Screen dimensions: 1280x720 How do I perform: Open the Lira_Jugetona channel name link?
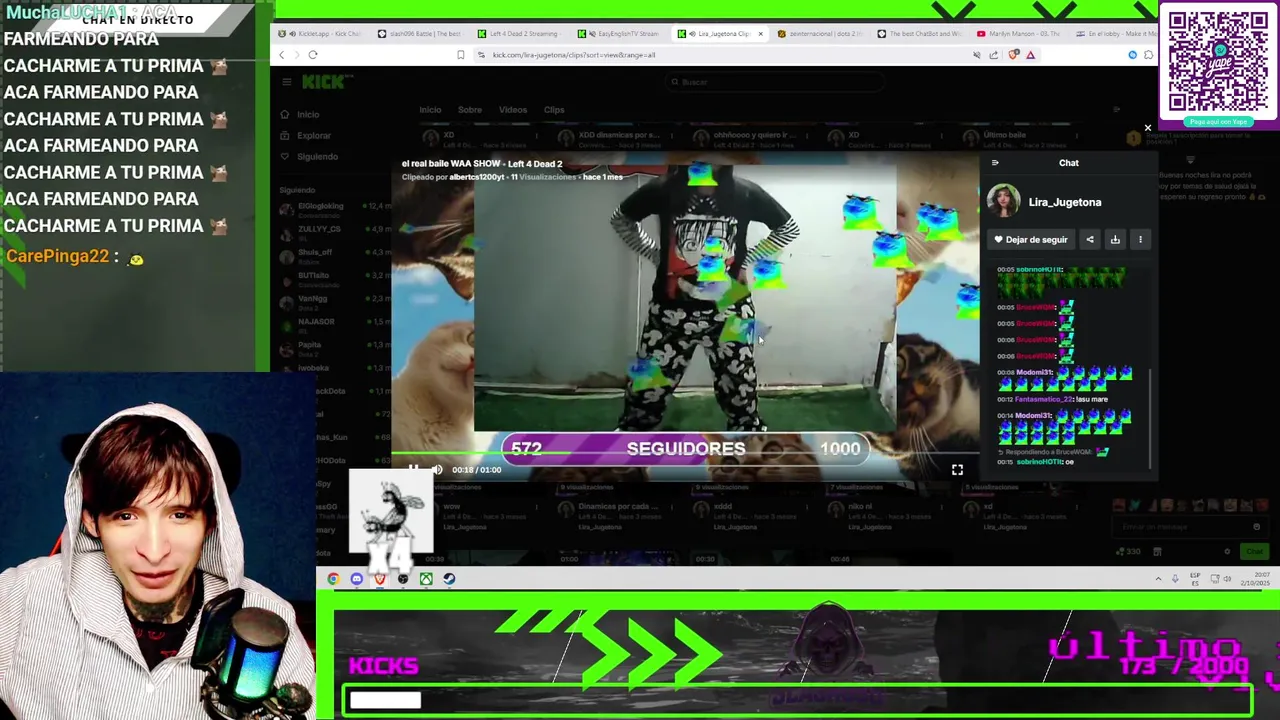tap(1065, 202)
